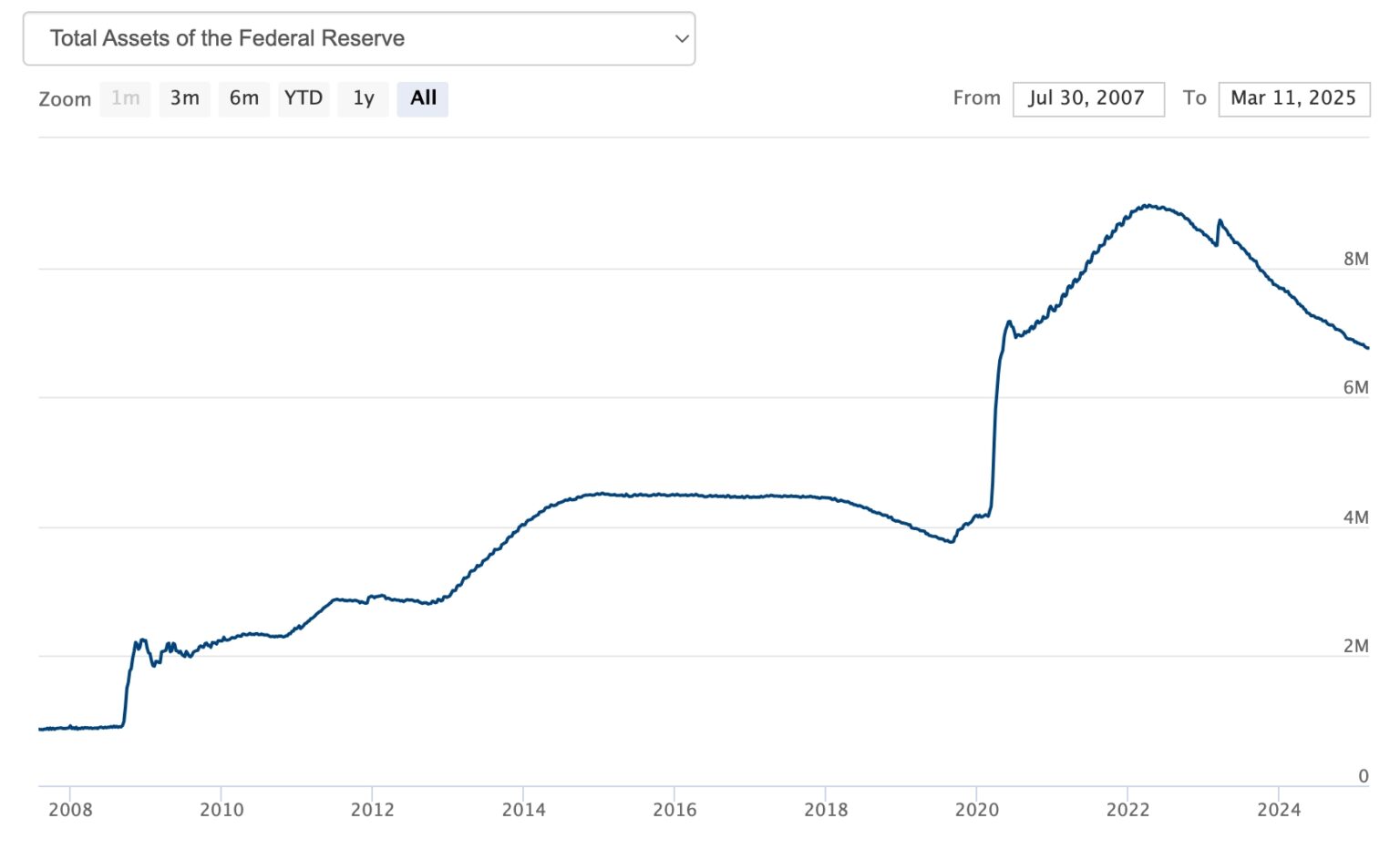Open the Total Assets of the Federal Reserve dropdown

click(358, 38)
